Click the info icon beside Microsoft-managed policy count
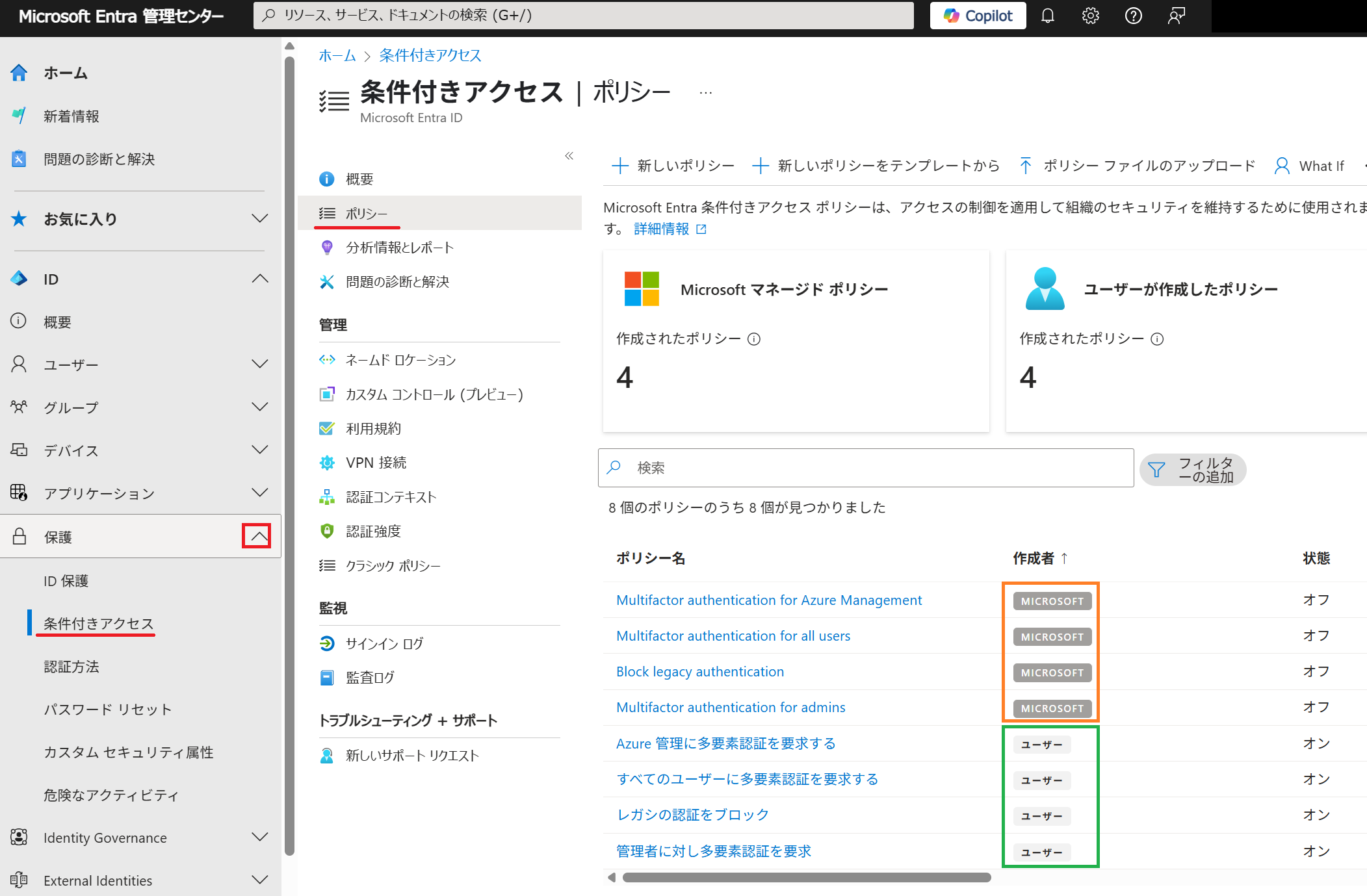 click(x=754, y=339)
